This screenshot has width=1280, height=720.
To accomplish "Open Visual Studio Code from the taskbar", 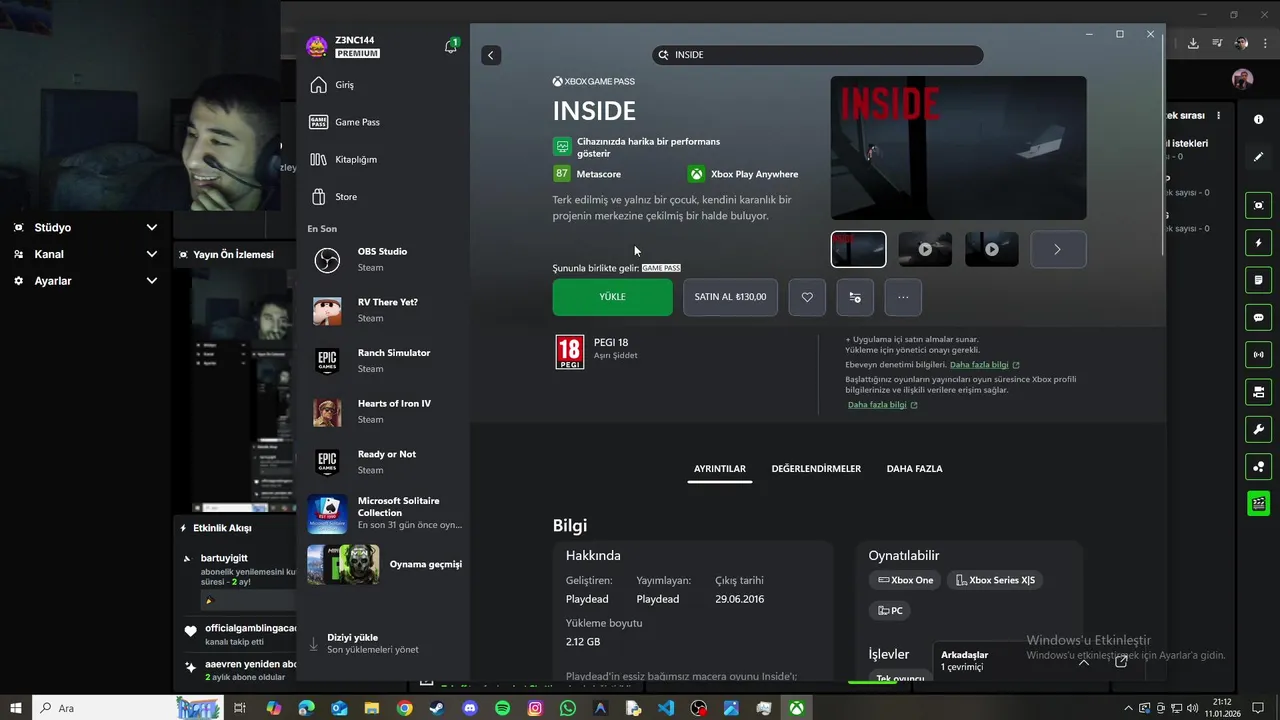I will coord(666,708).
